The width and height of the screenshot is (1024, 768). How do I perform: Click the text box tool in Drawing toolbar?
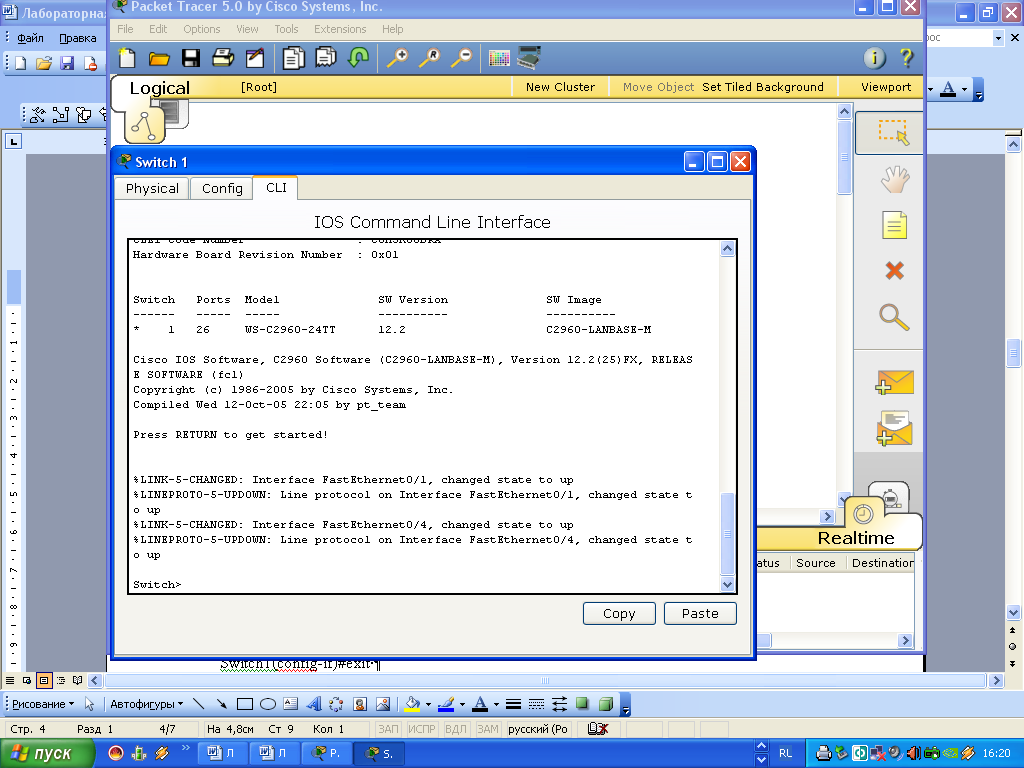291,704
